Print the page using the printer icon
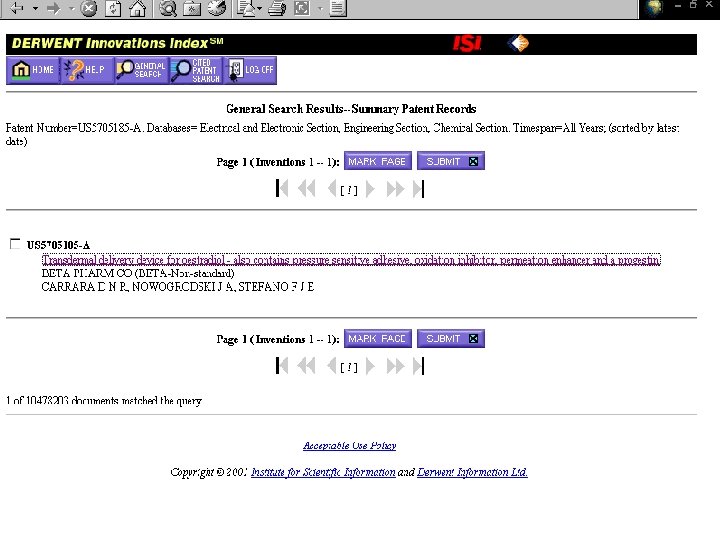720x540 pixels. click(276, 8)
